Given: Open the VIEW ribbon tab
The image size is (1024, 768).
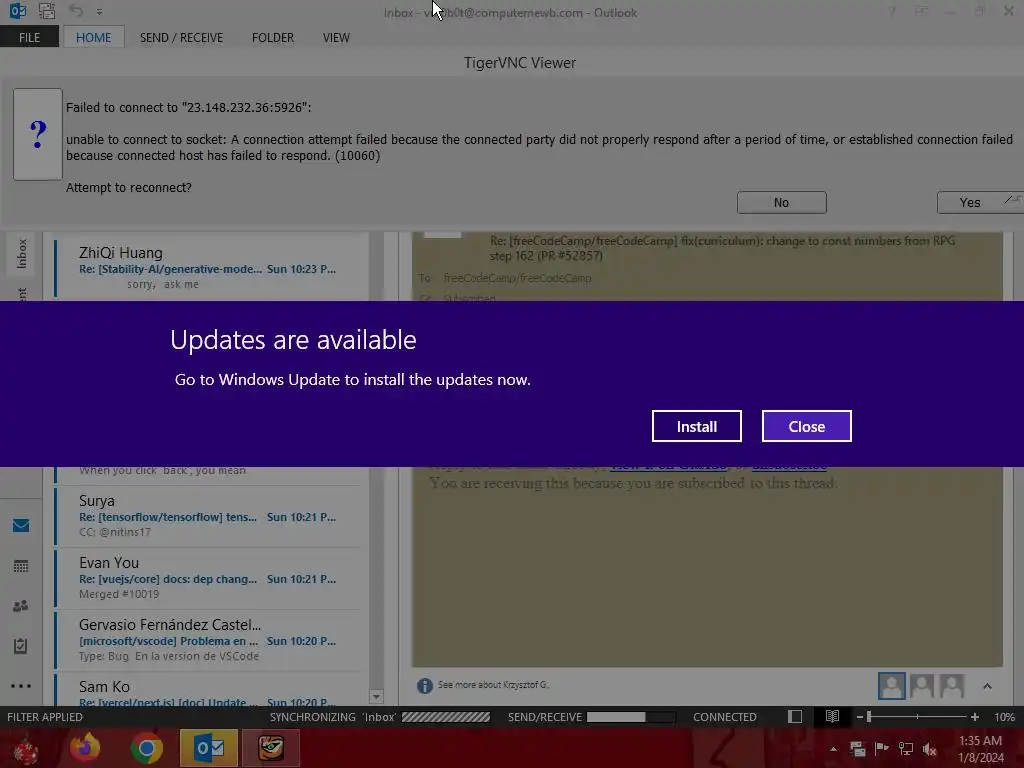Looking at the screenshot, I should click(336, 37).
